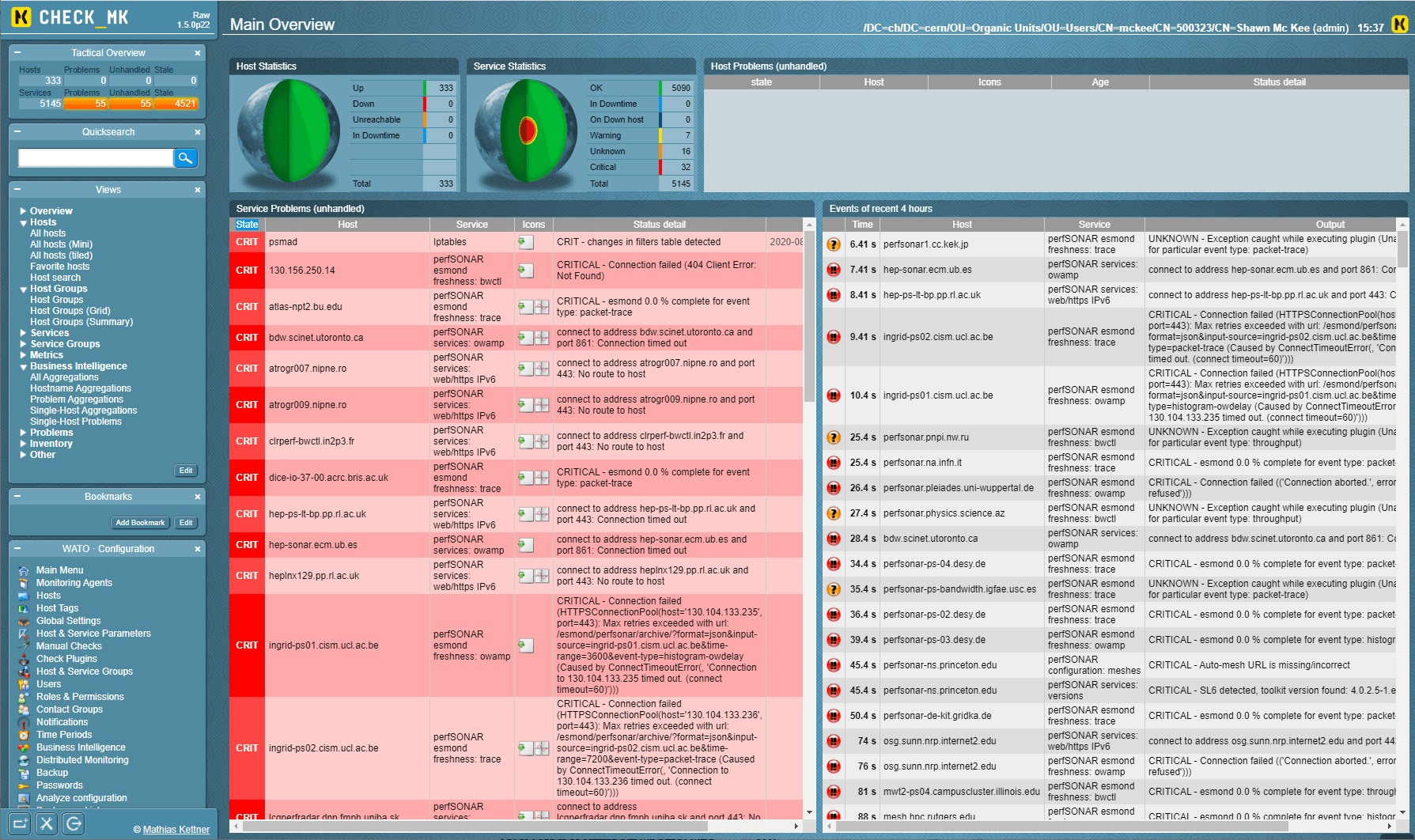Close the WATO Configuration snapin
The height and width of the screenshot is (840, 1415).
pyautogui.click(x=198, y=549)
